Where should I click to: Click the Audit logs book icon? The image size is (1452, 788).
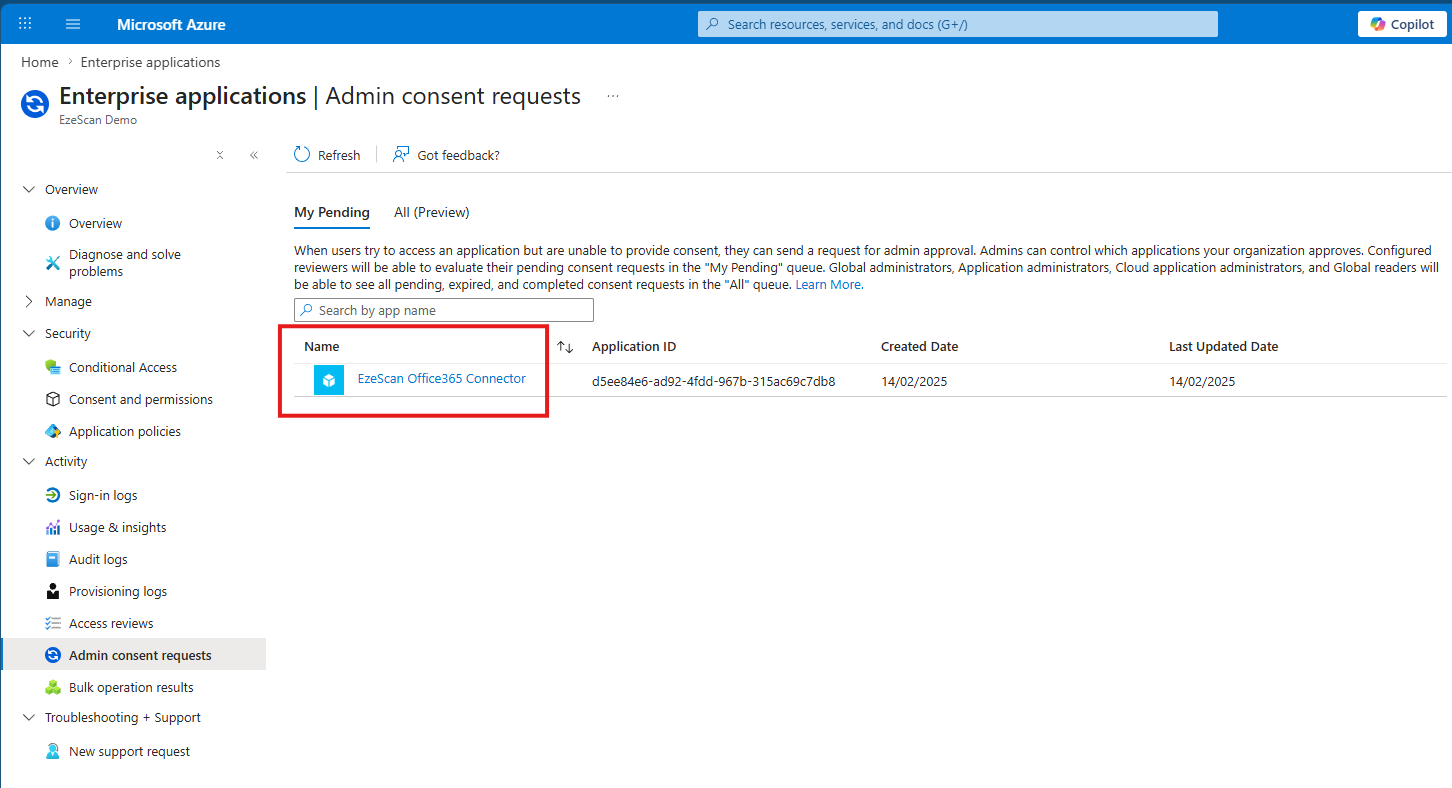point(53,559)
